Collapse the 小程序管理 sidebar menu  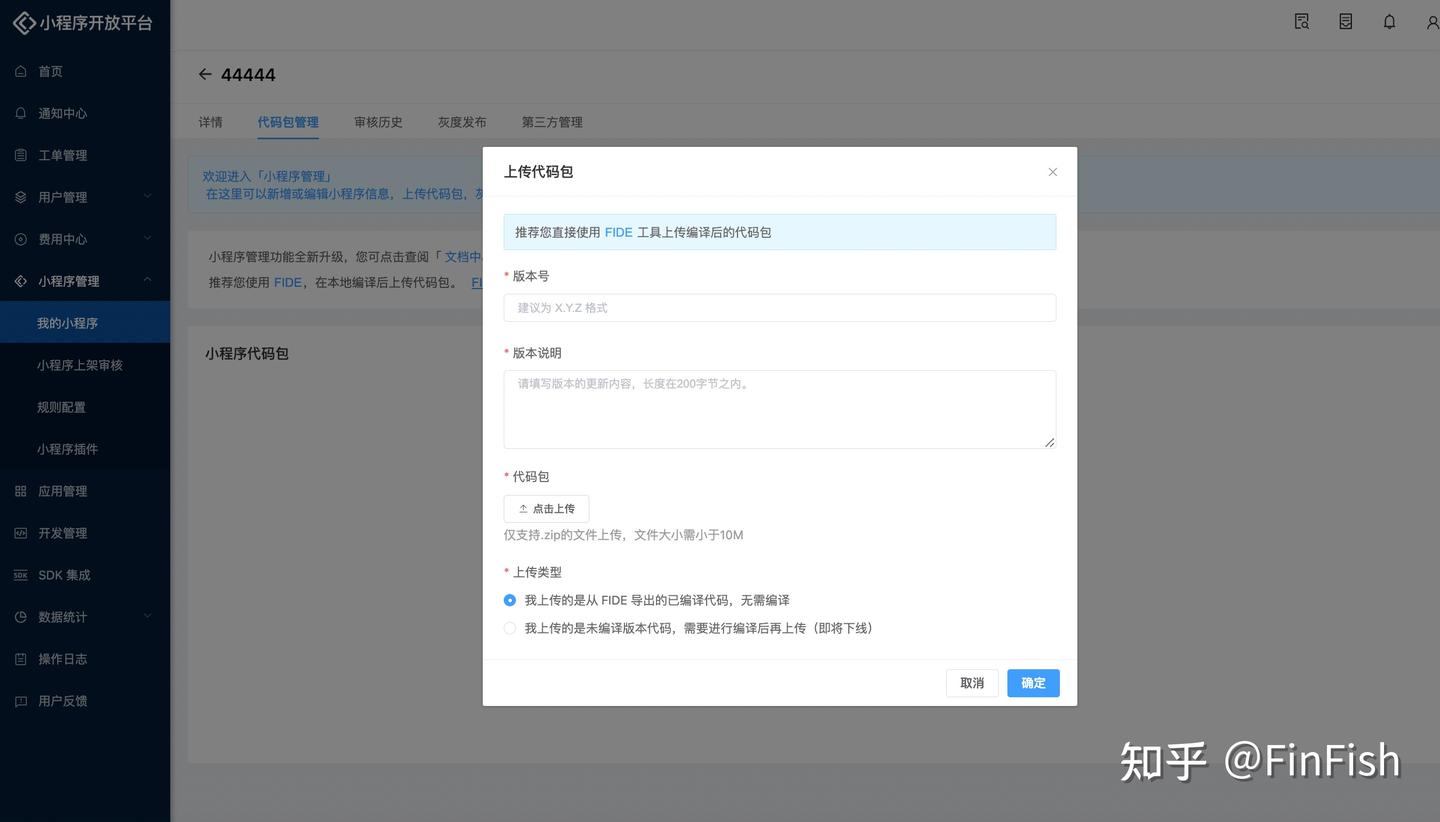click(147, 281)
